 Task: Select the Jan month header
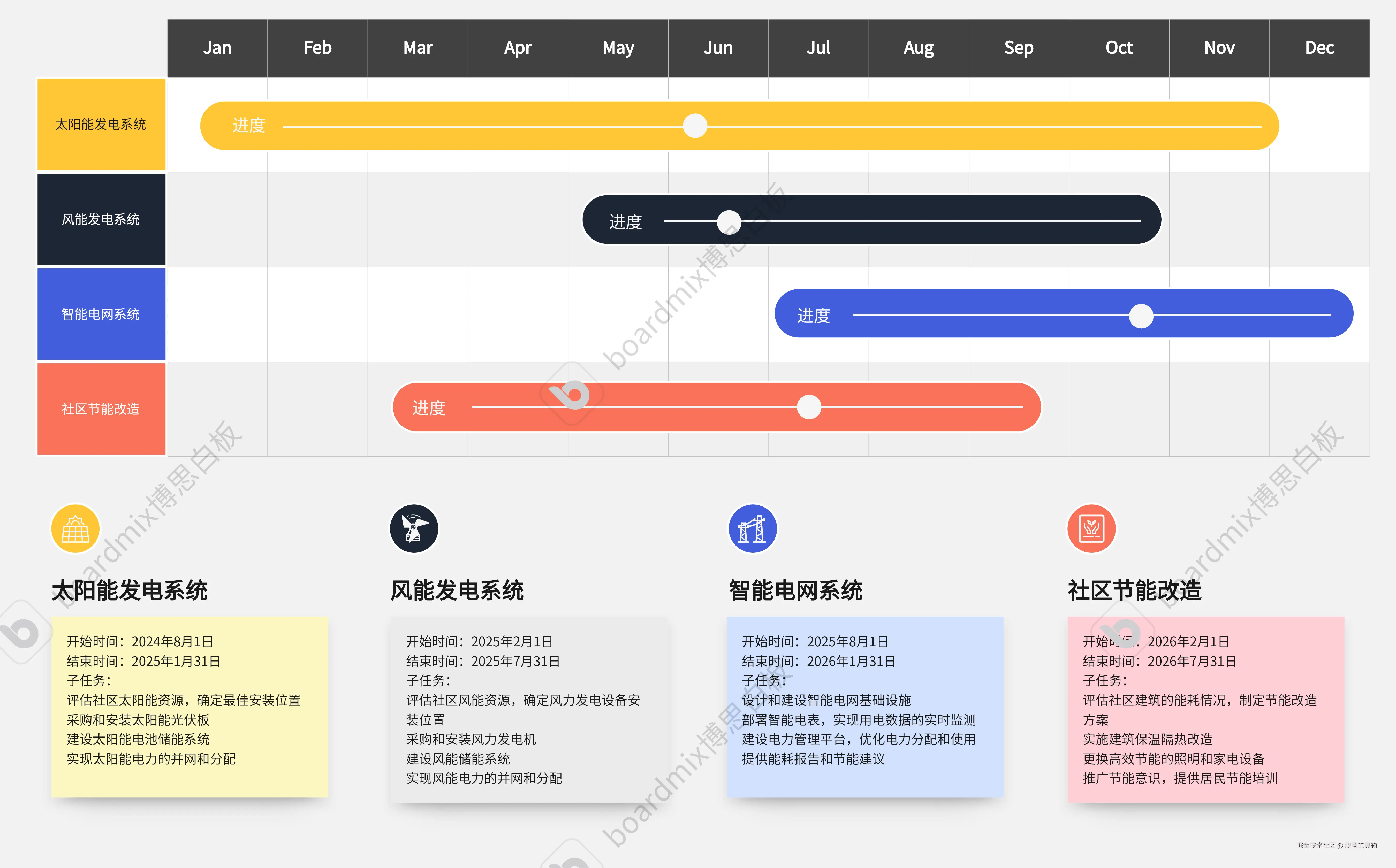coord(217,48)
